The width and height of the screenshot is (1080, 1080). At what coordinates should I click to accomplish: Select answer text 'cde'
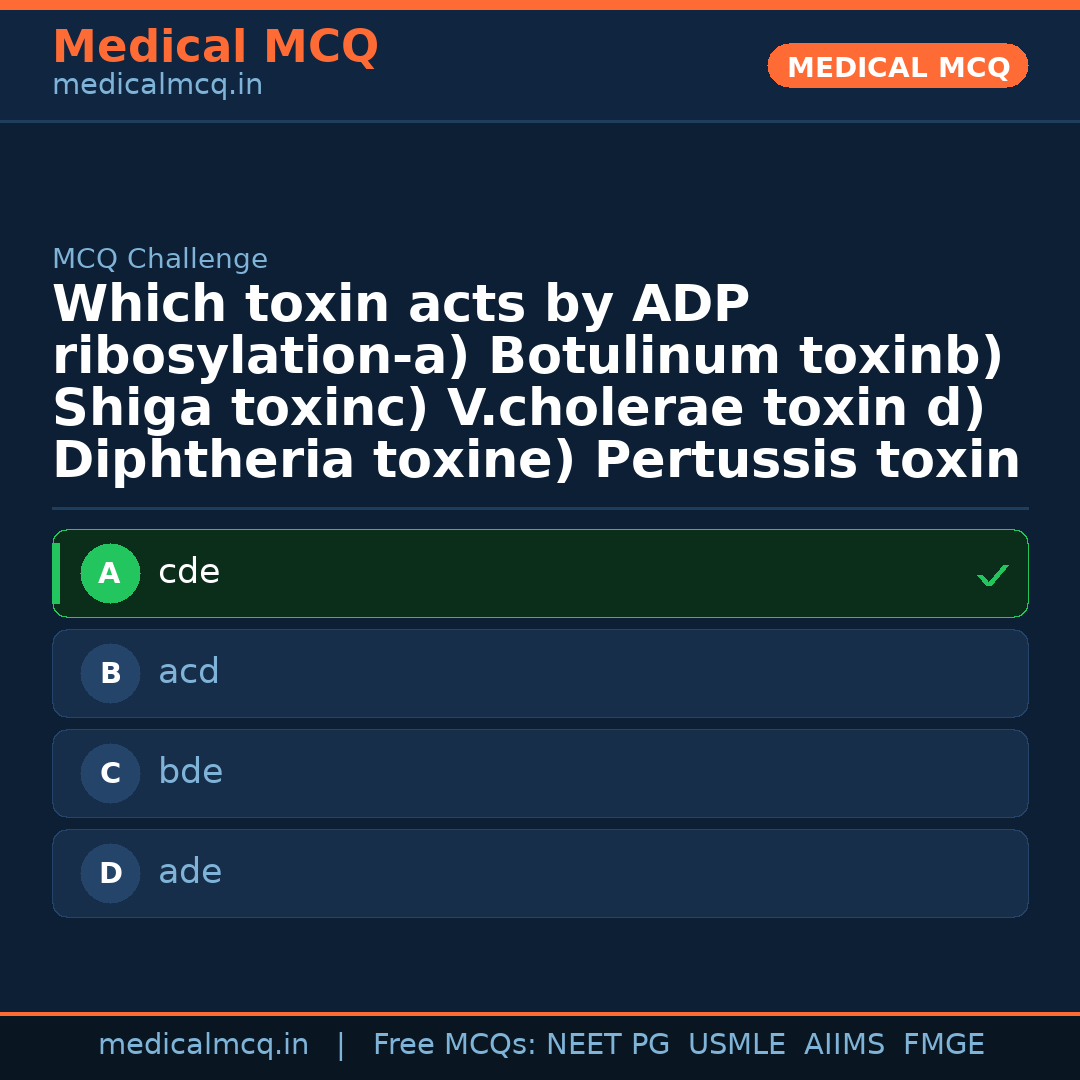click(189, 572)
